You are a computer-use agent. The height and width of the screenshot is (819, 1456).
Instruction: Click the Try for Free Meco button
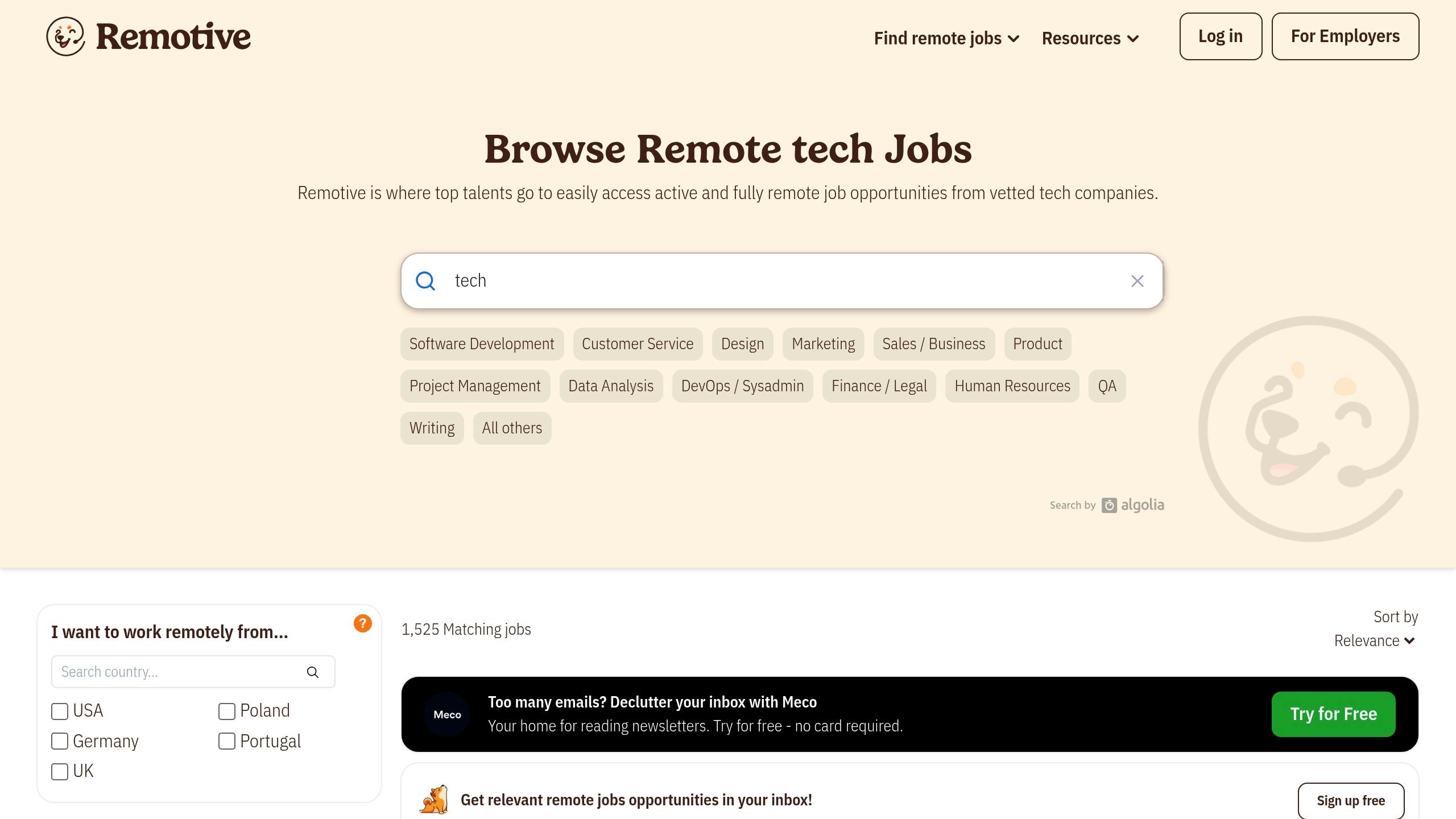[x=1333, y=713]
